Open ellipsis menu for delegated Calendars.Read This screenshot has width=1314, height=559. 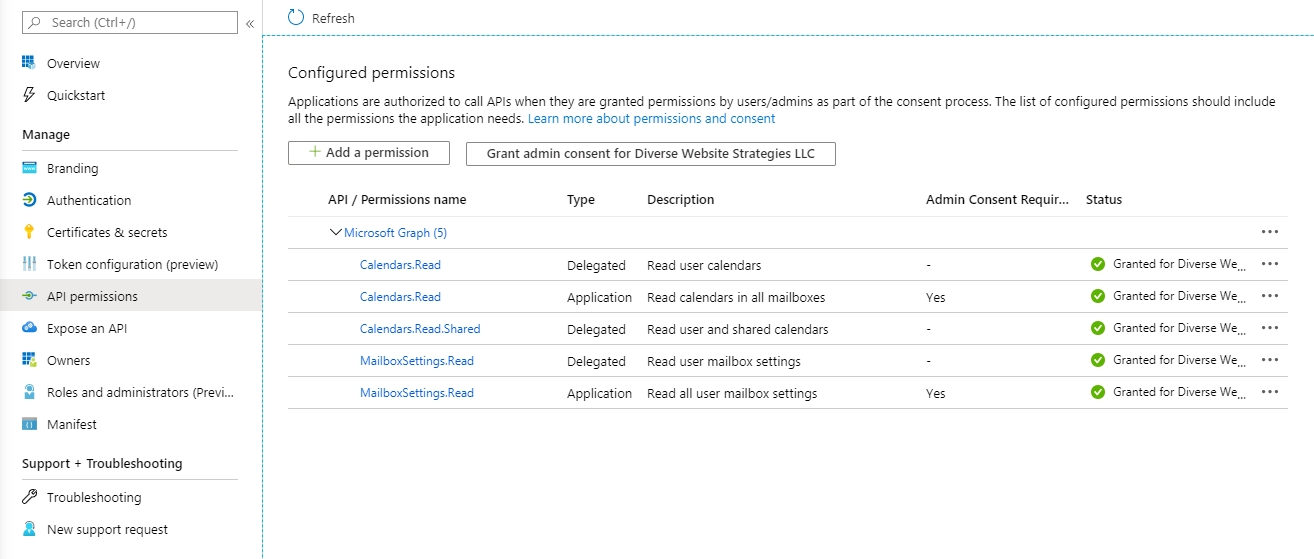1270,264
